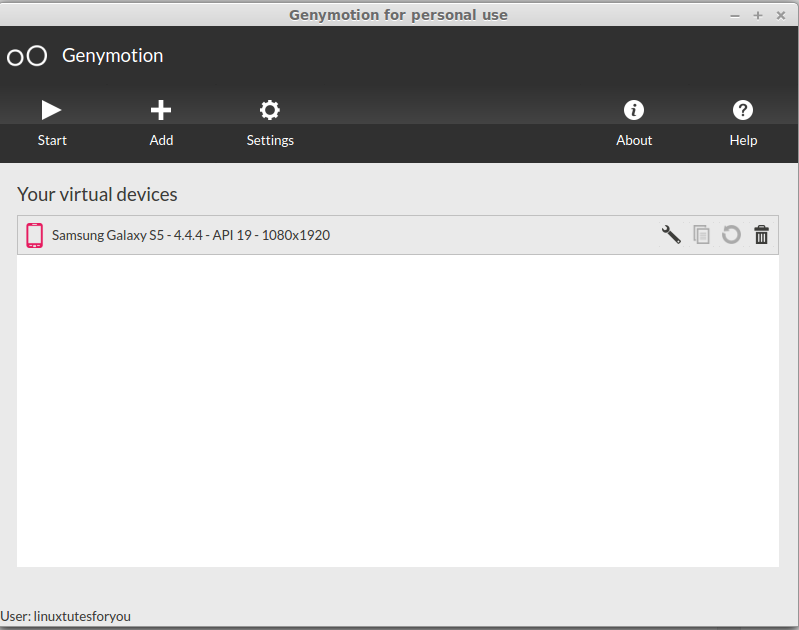The height and width of the screenshot is (630, 799).
Task: Open Settings via the gear icon
Action: [270, 110]
